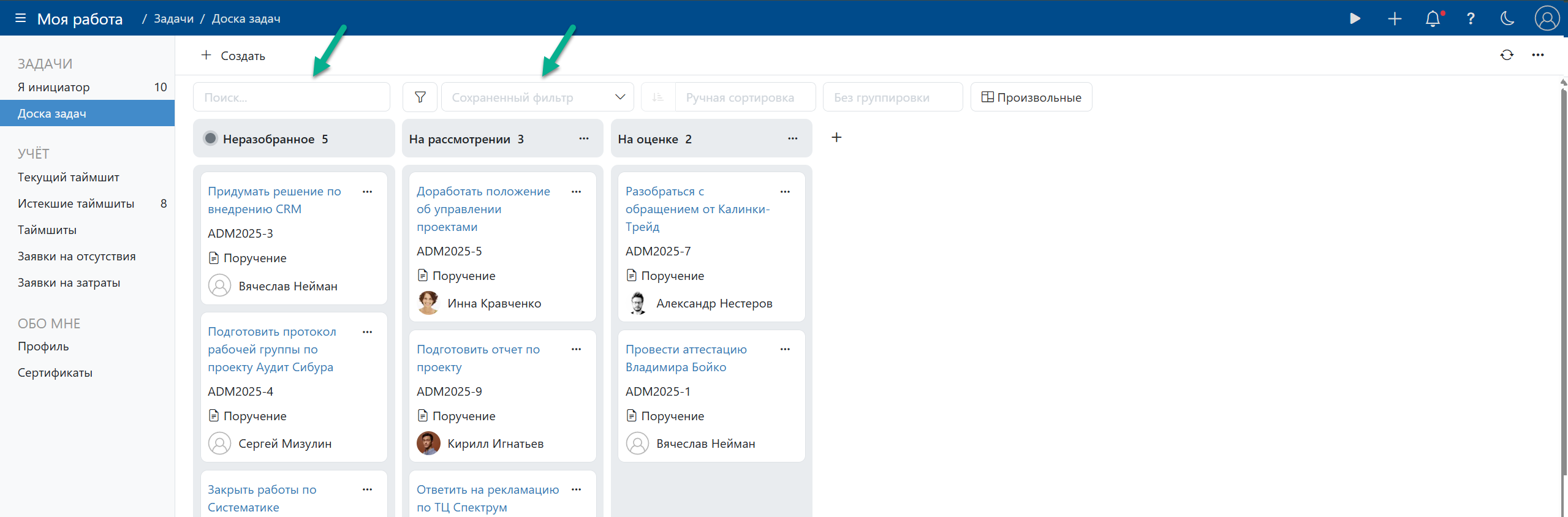Select 'Я инициатор' in sidebar
This screenshot has height=517, width=1568.
pos(54,87)
